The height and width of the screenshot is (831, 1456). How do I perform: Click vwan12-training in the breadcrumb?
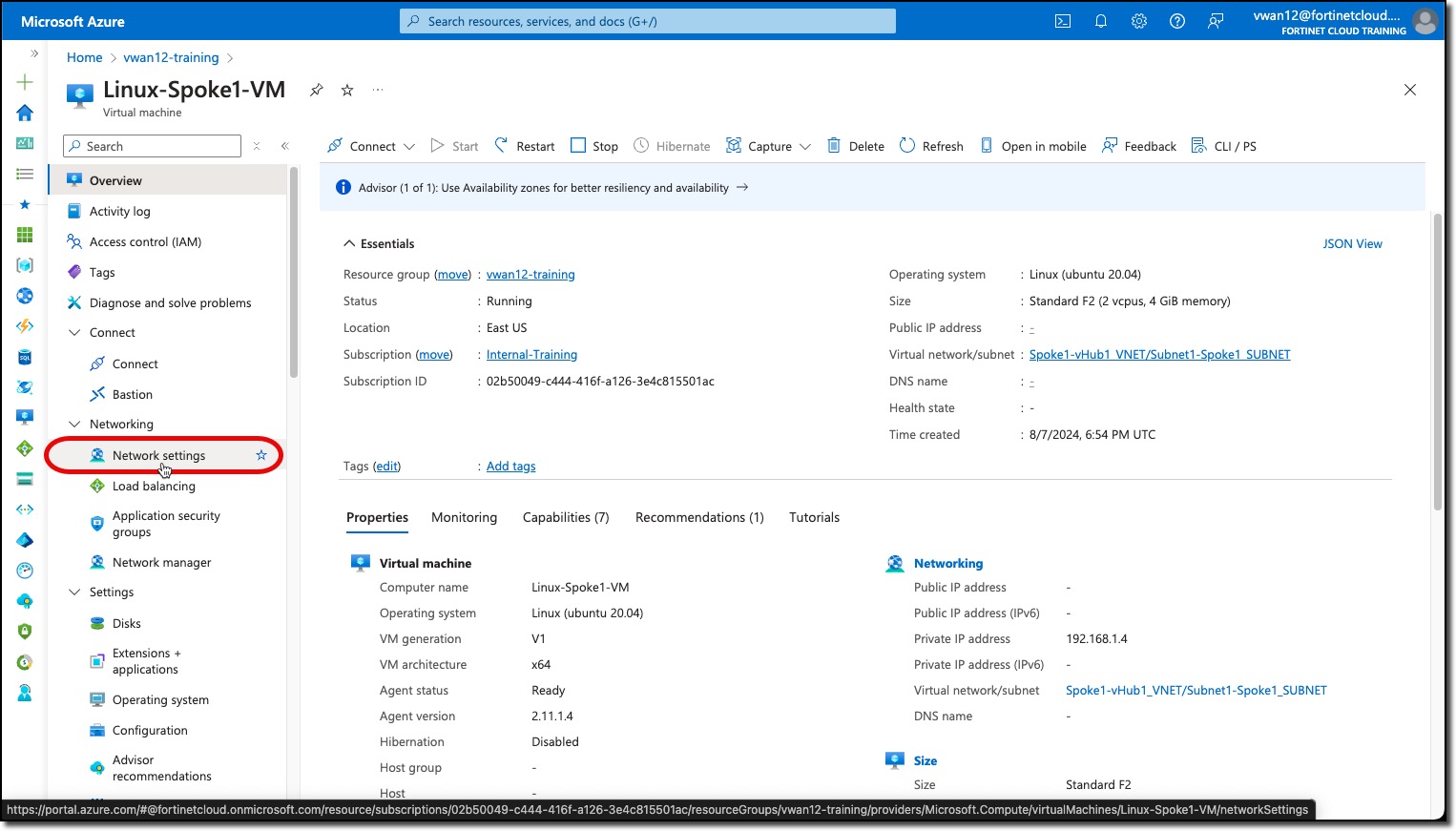pyautogui.click(x=171, y=57)
